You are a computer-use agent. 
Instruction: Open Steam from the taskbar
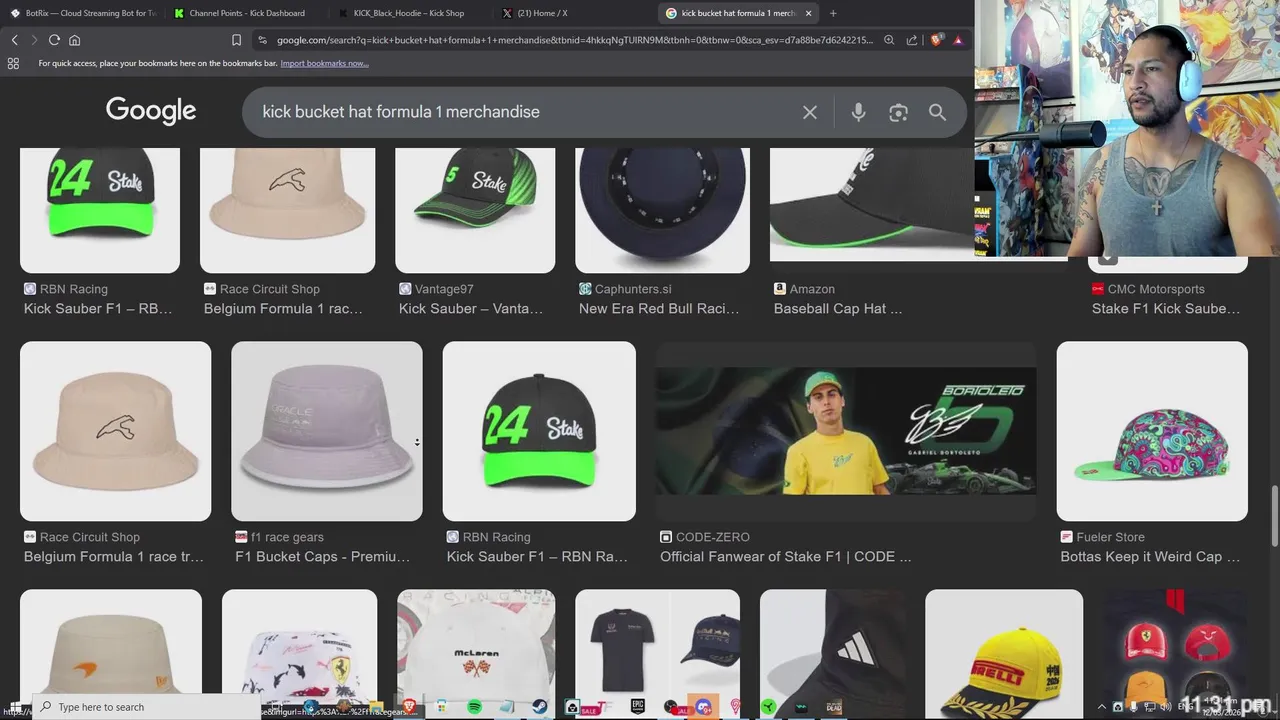tap(540, 707)
